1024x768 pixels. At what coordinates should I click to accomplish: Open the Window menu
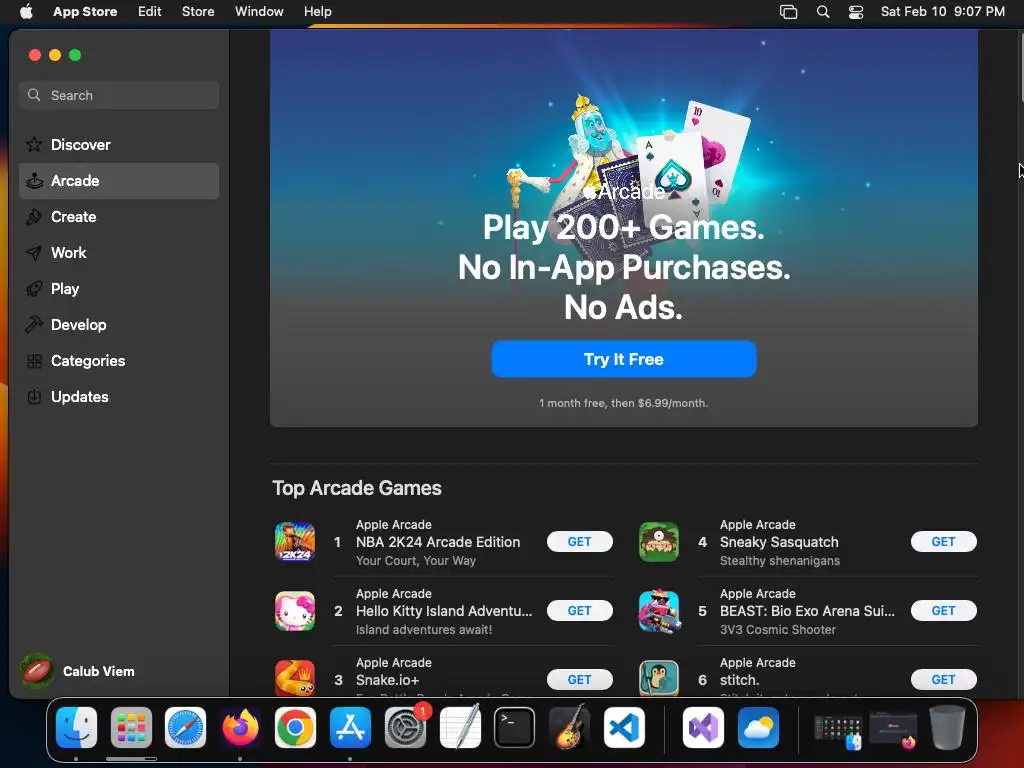coord(259,12)
